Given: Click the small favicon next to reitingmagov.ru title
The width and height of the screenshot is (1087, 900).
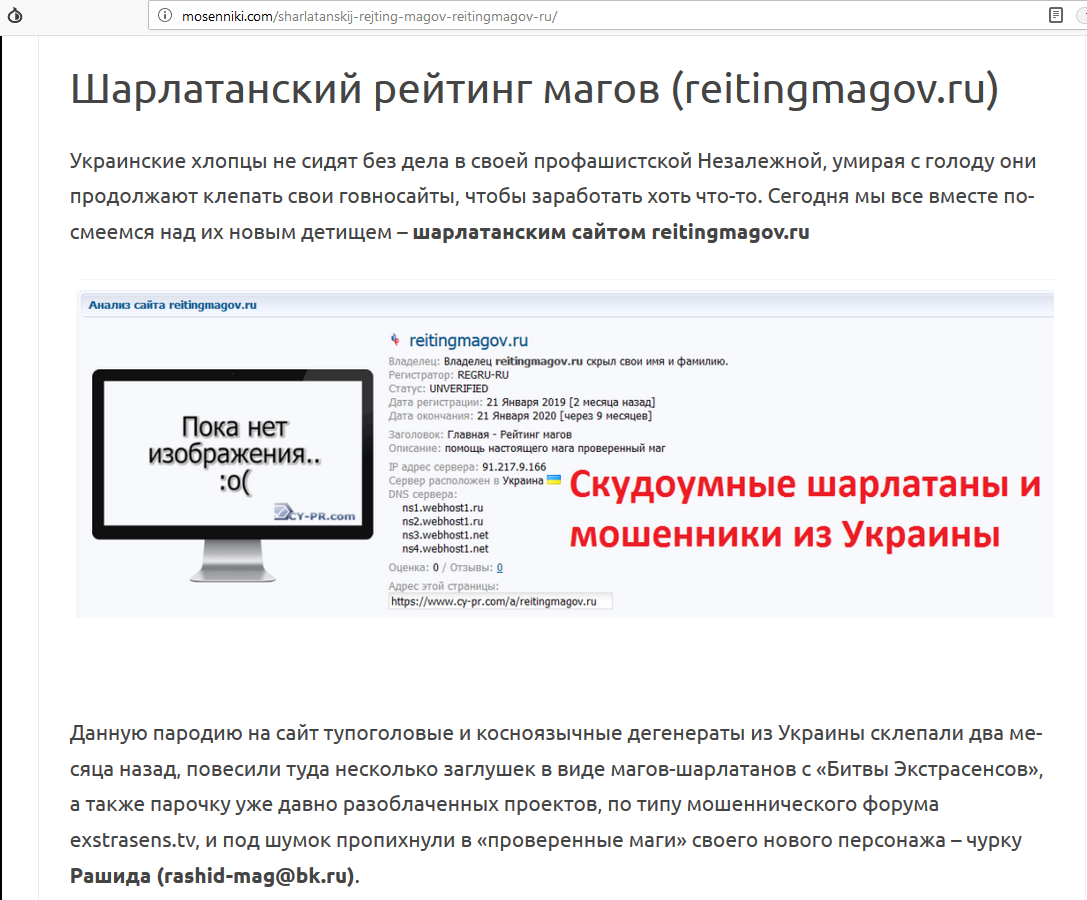Looking at the screenshot, I should tap(395, 341).
